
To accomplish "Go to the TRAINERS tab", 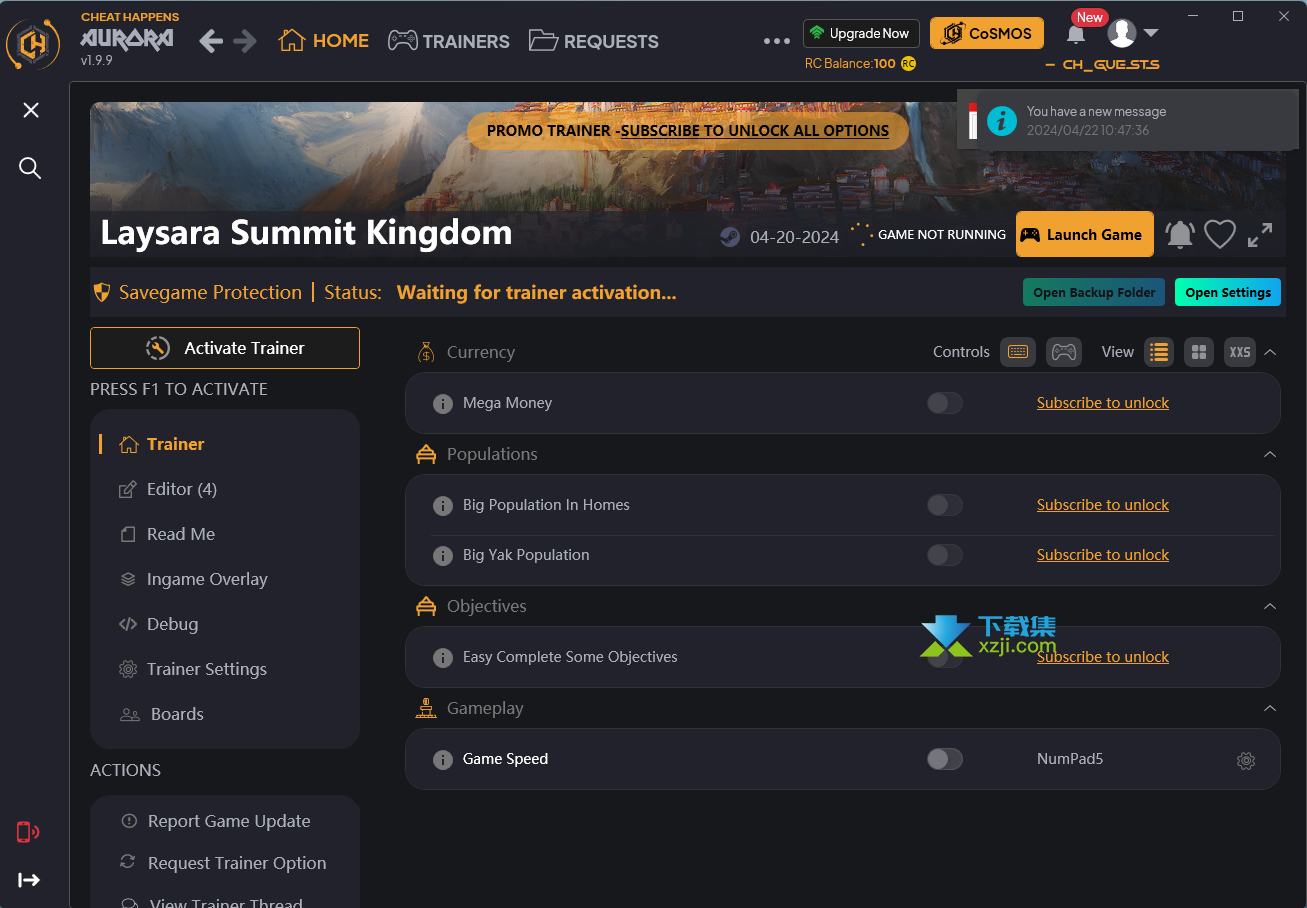I will click(x=449, y=41).
